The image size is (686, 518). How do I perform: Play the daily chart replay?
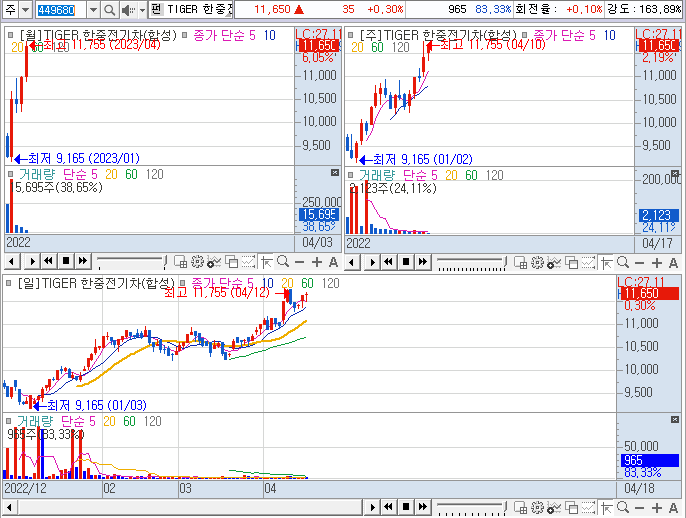point(372,507)
